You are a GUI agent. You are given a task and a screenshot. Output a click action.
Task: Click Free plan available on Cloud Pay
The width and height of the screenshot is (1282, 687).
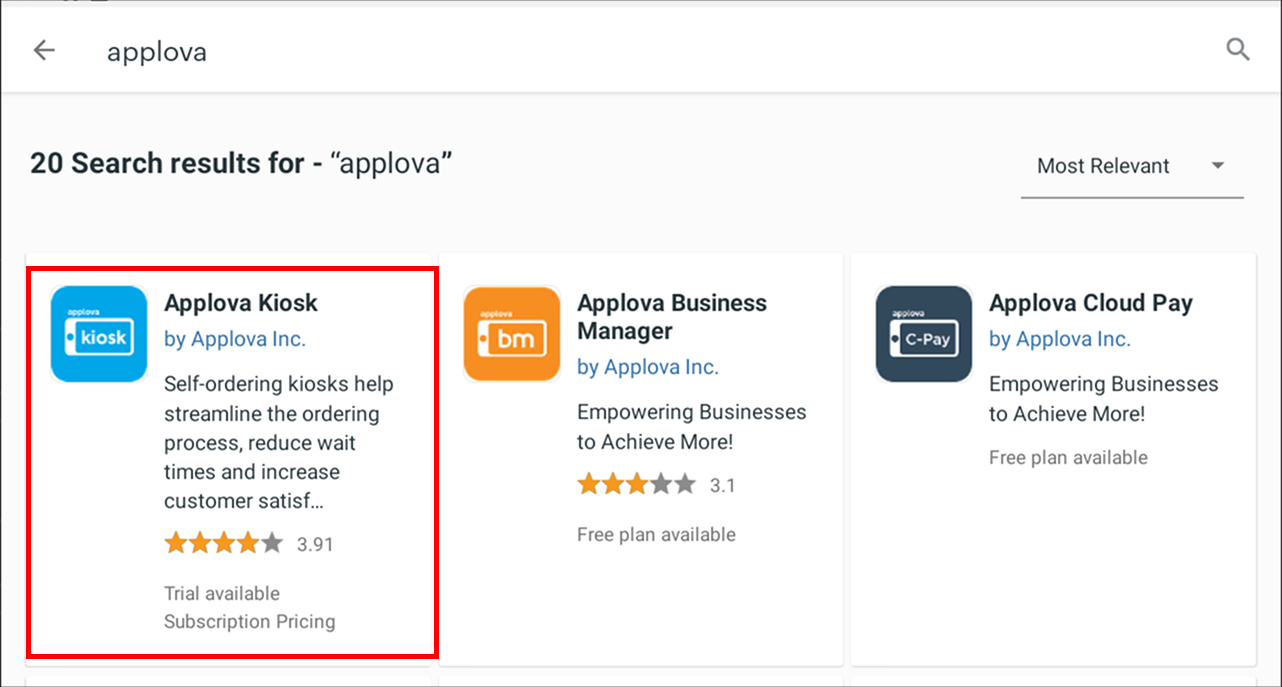pyautogui.click(x=1068, y=458)
